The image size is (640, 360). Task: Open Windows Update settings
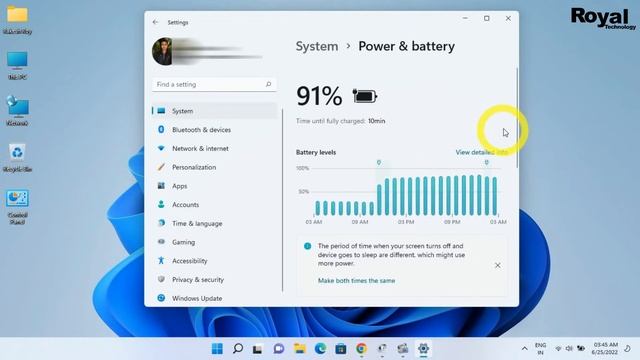click(215, 298)
